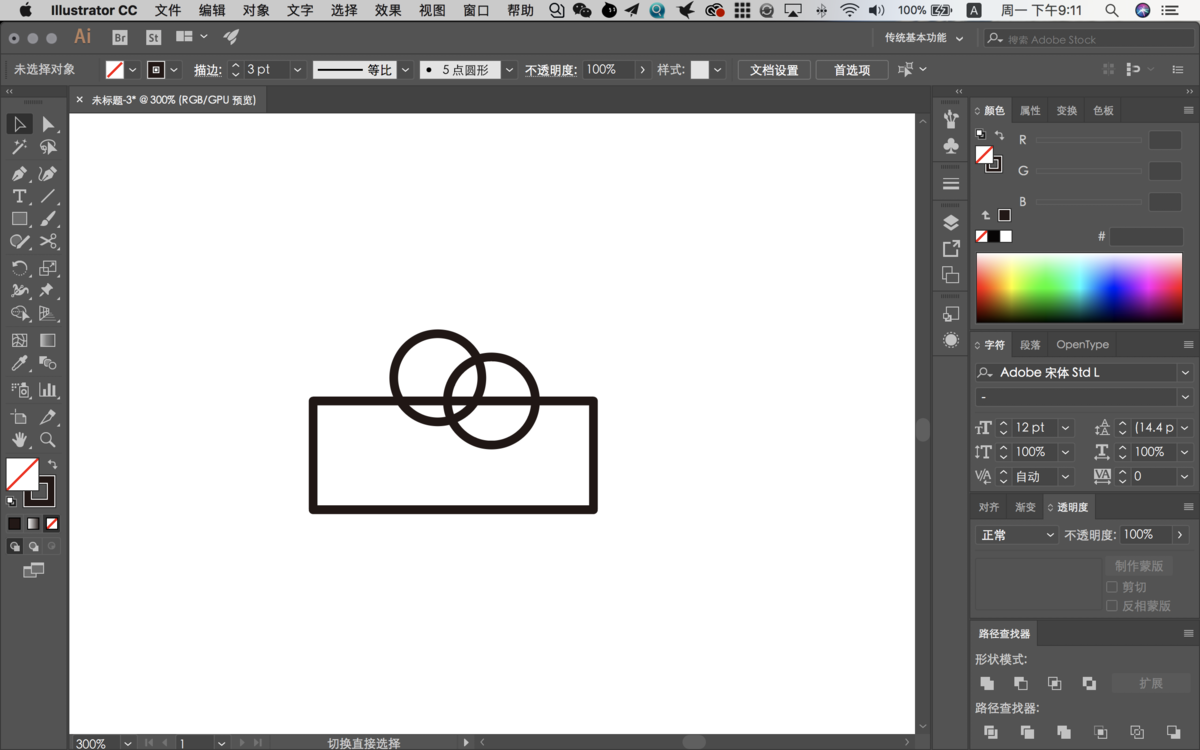This screenshot has height=750, width=1200.
Task: Select the Shape Builder tool
Action: tap(19, 314)
